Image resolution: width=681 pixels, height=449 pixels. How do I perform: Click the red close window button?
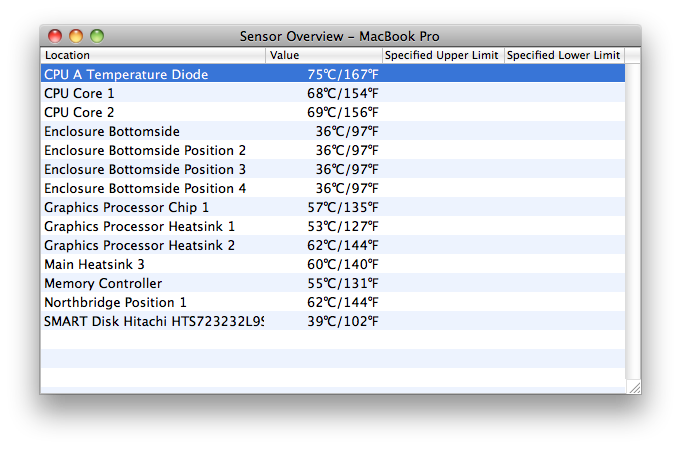tap(55, 36)
